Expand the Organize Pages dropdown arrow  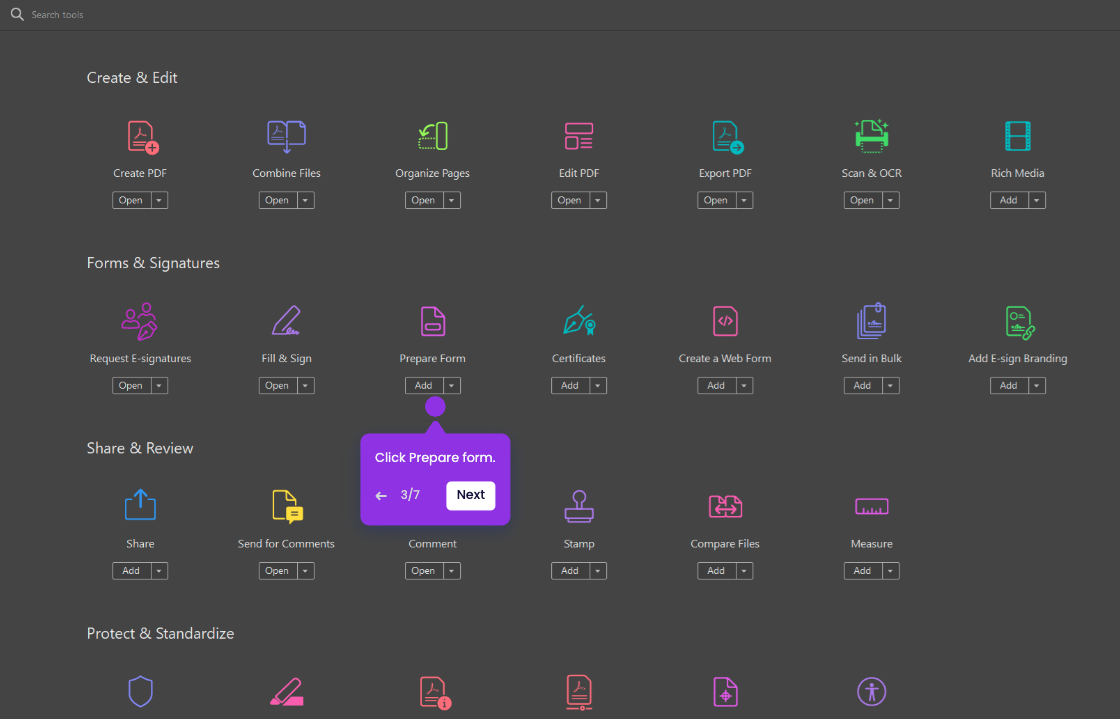click(x=451, y=201)
